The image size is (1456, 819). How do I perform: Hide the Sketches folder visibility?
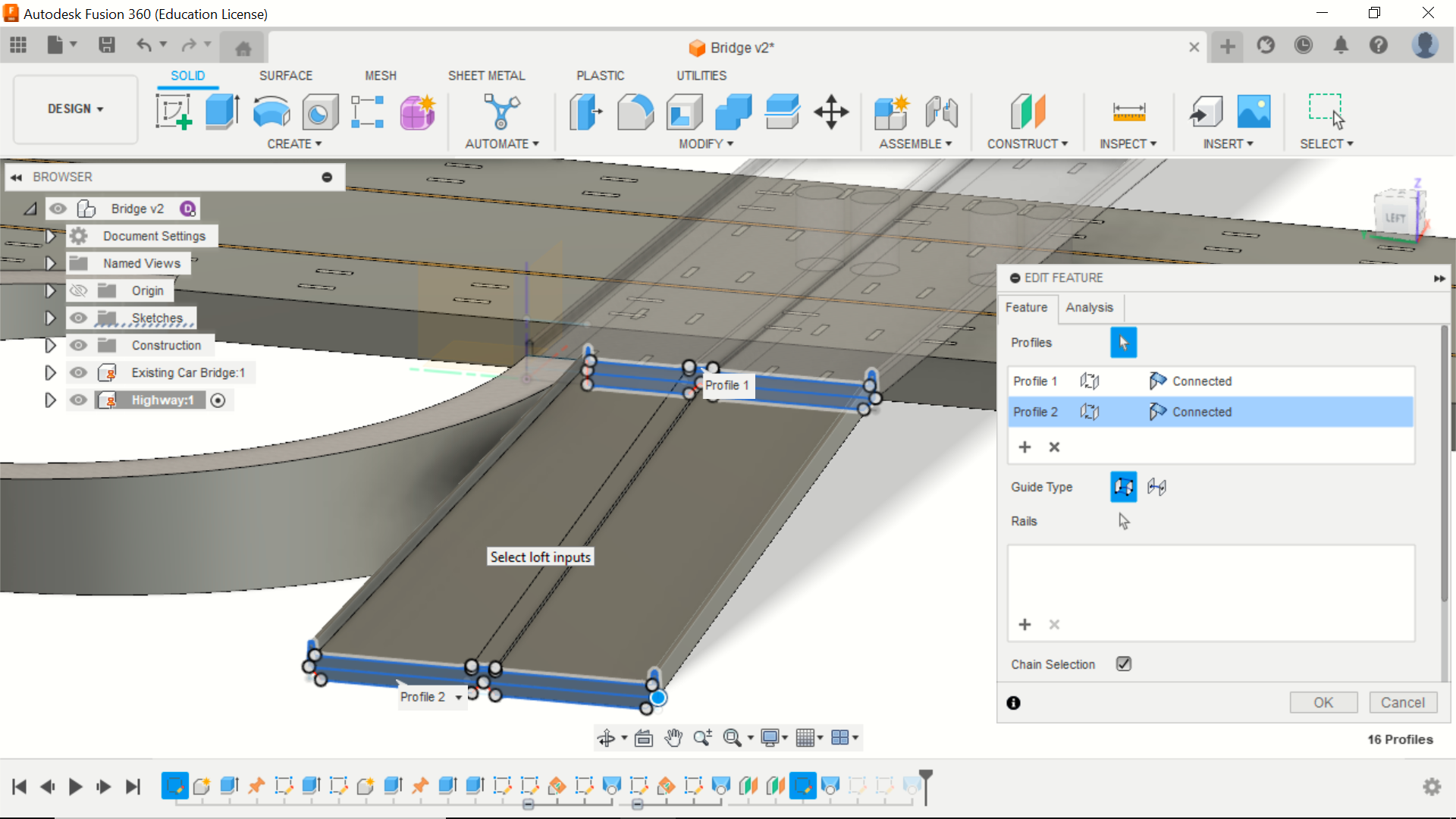tap(79, 318)
